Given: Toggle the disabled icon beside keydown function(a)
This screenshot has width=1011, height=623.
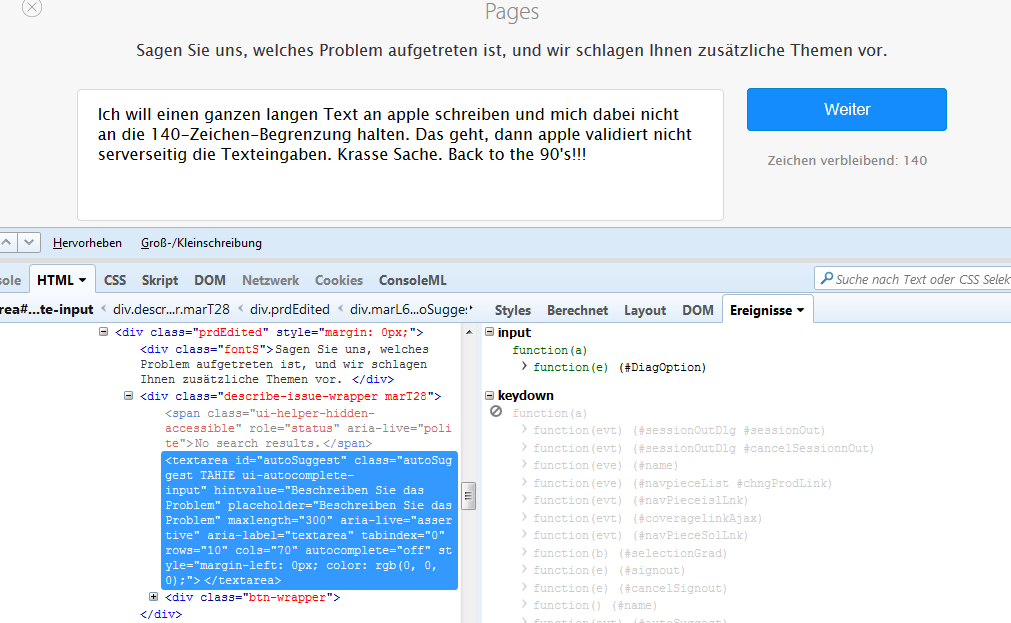Looking at the screenshot, I should [x=496, y=412].
